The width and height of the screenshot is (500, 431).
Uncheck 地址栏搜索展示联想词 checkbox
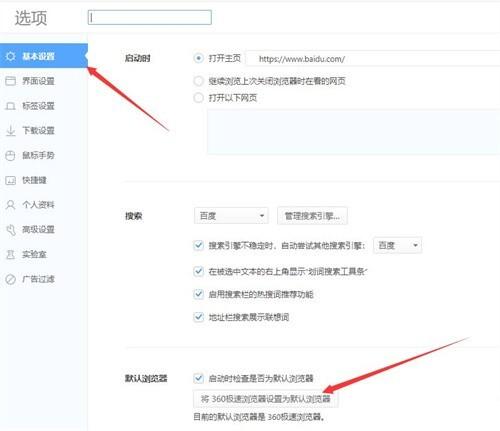pos(198,317)
